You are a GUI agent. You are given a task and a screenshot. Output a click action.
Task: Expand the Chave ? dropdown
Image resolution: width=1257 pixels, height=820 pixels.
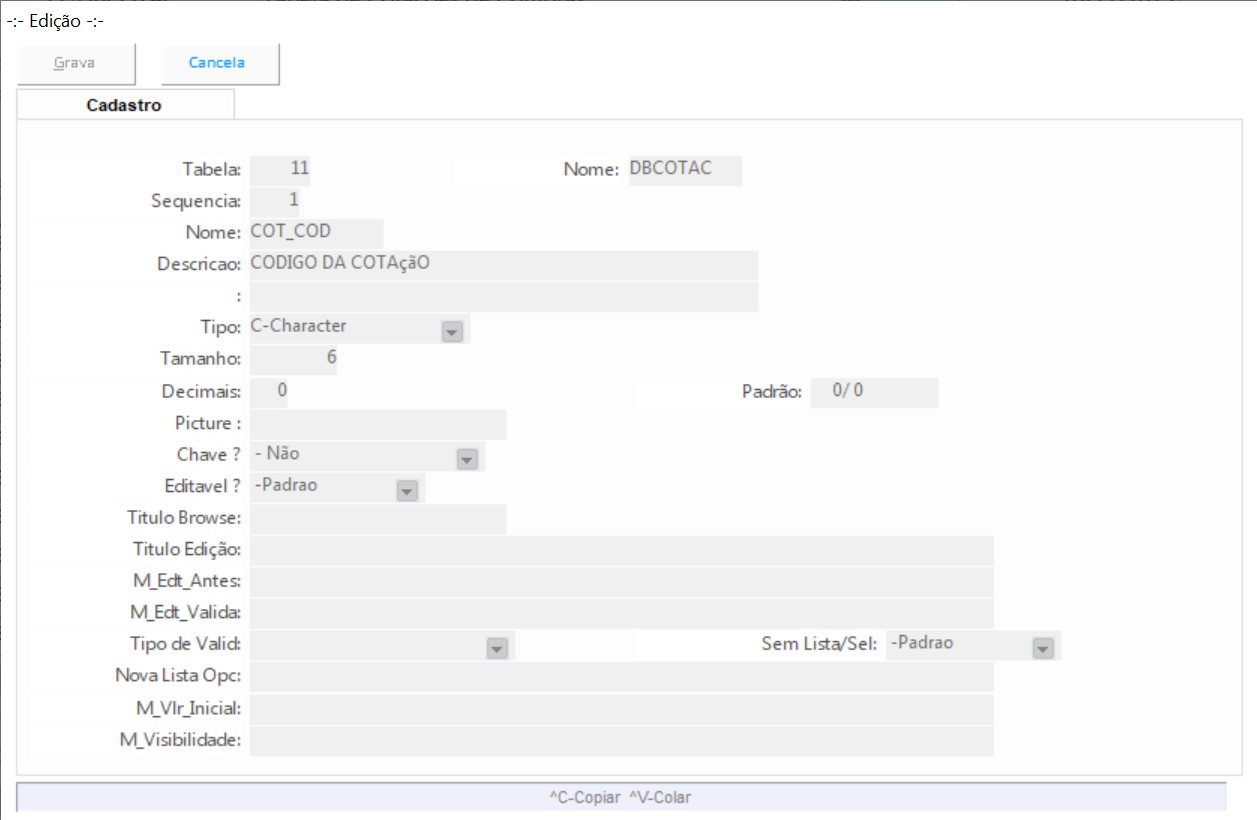(466, 459)
